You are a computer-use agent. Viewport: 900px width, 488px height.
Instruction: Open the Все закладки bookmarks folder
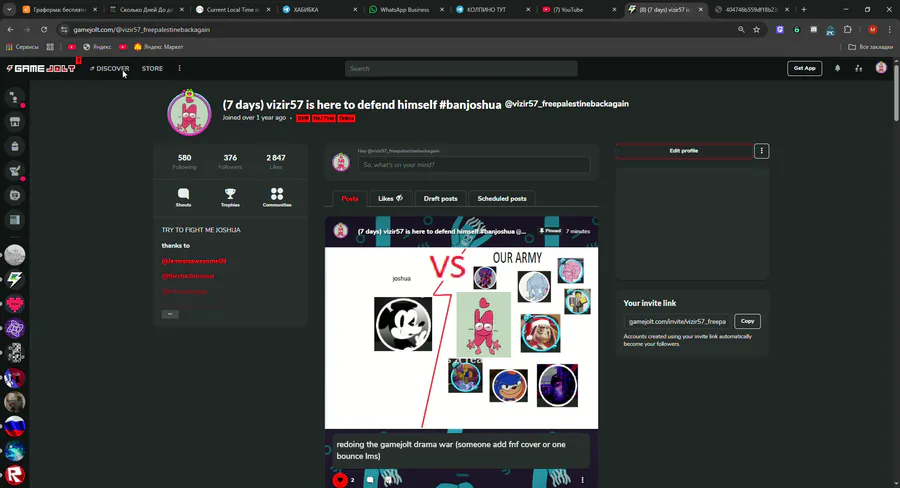tap(870, 47)
